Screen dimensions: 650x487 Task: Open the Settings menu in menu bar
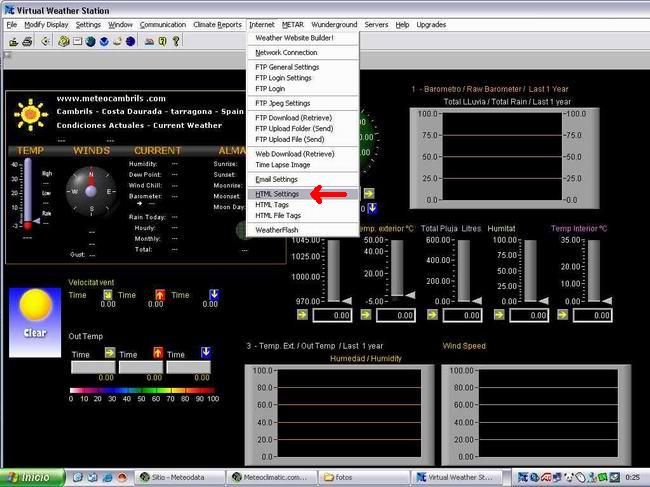[88, 25]
